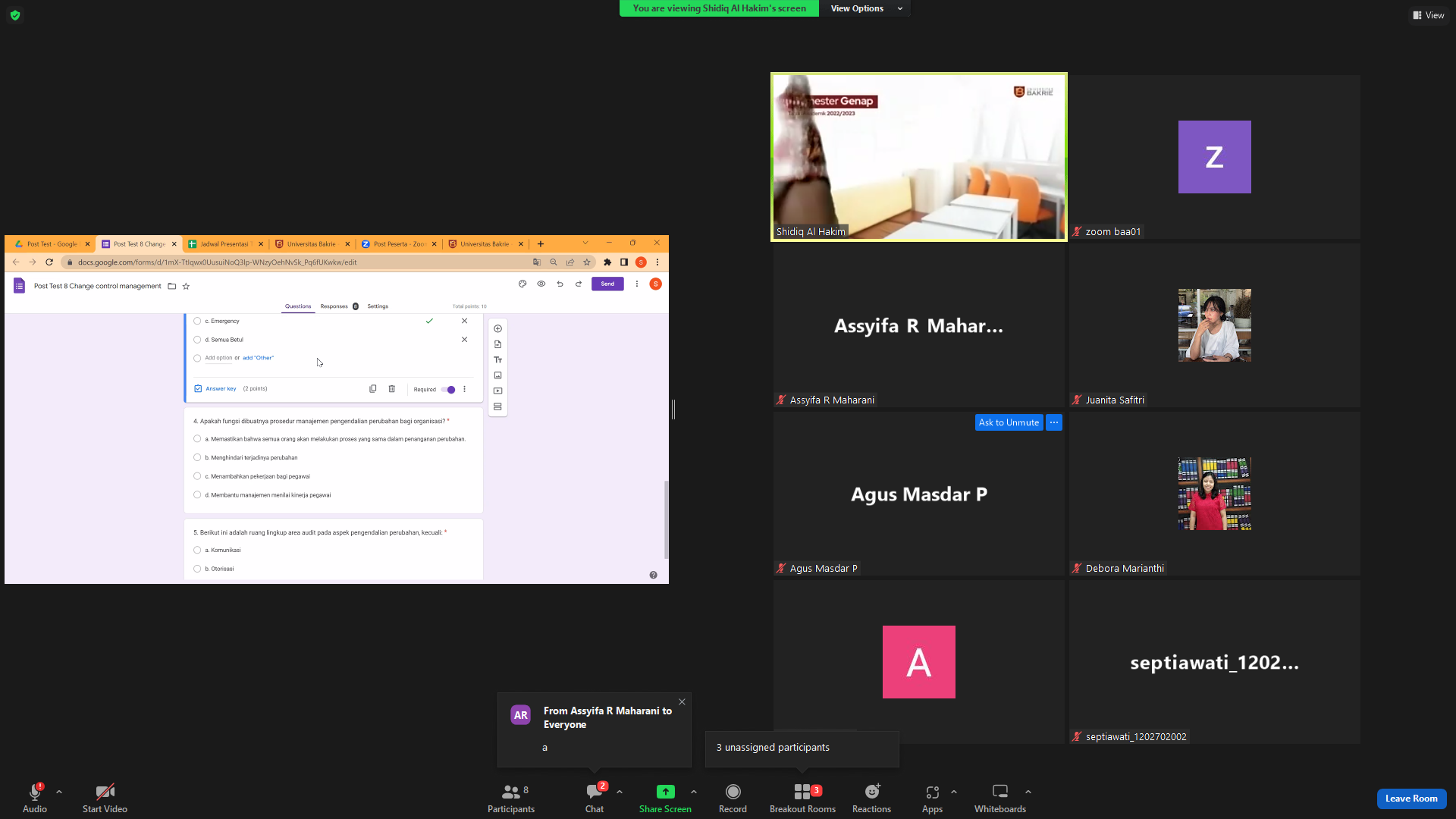
Task: Click the browser reload button in shared window
Action: pos(49,262)
